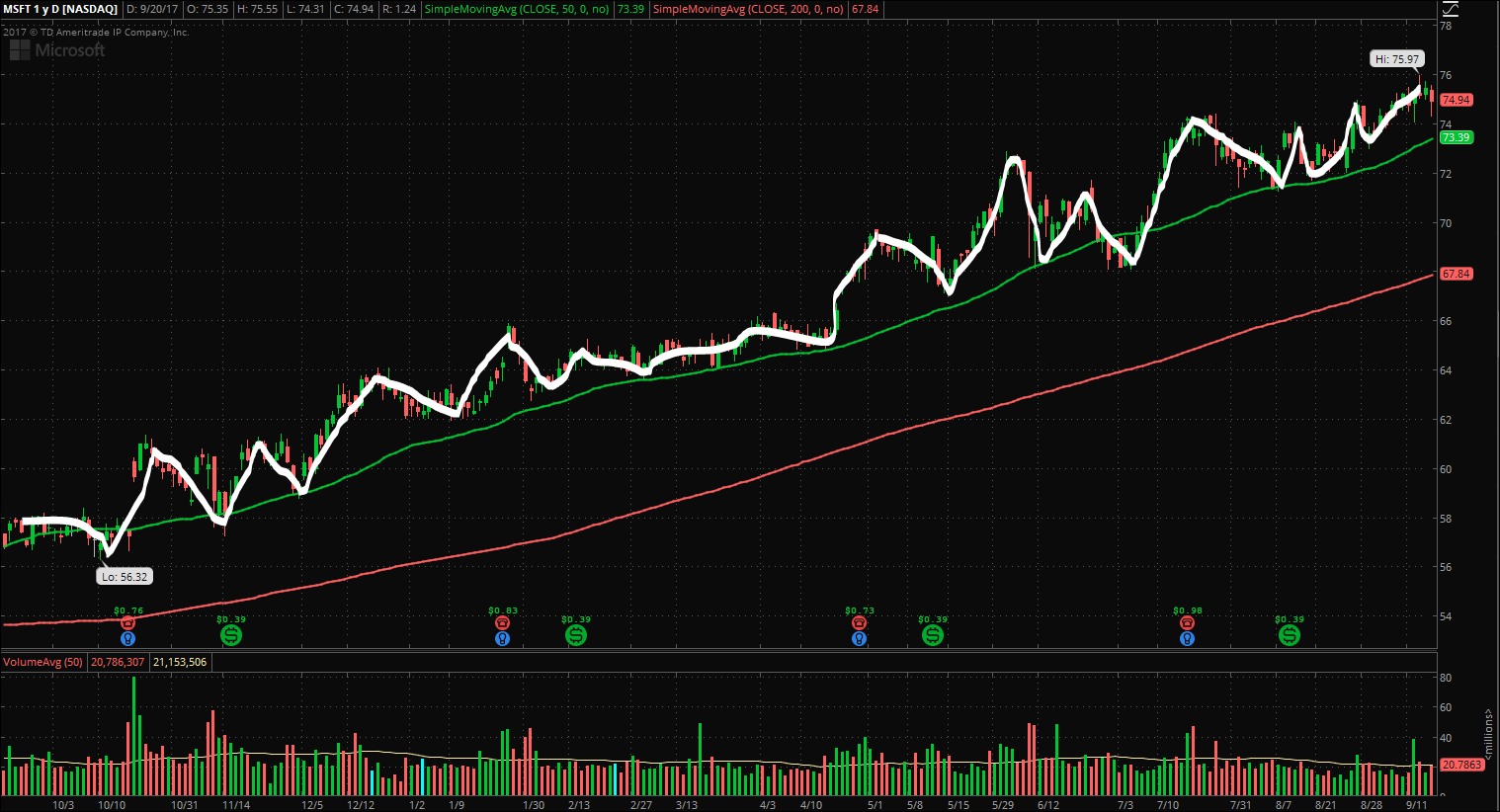Open the earnings phone icon labeled $0.83
Viewport: 1500px width, 812px height.
pyautogui.click(x=502, y=623)
